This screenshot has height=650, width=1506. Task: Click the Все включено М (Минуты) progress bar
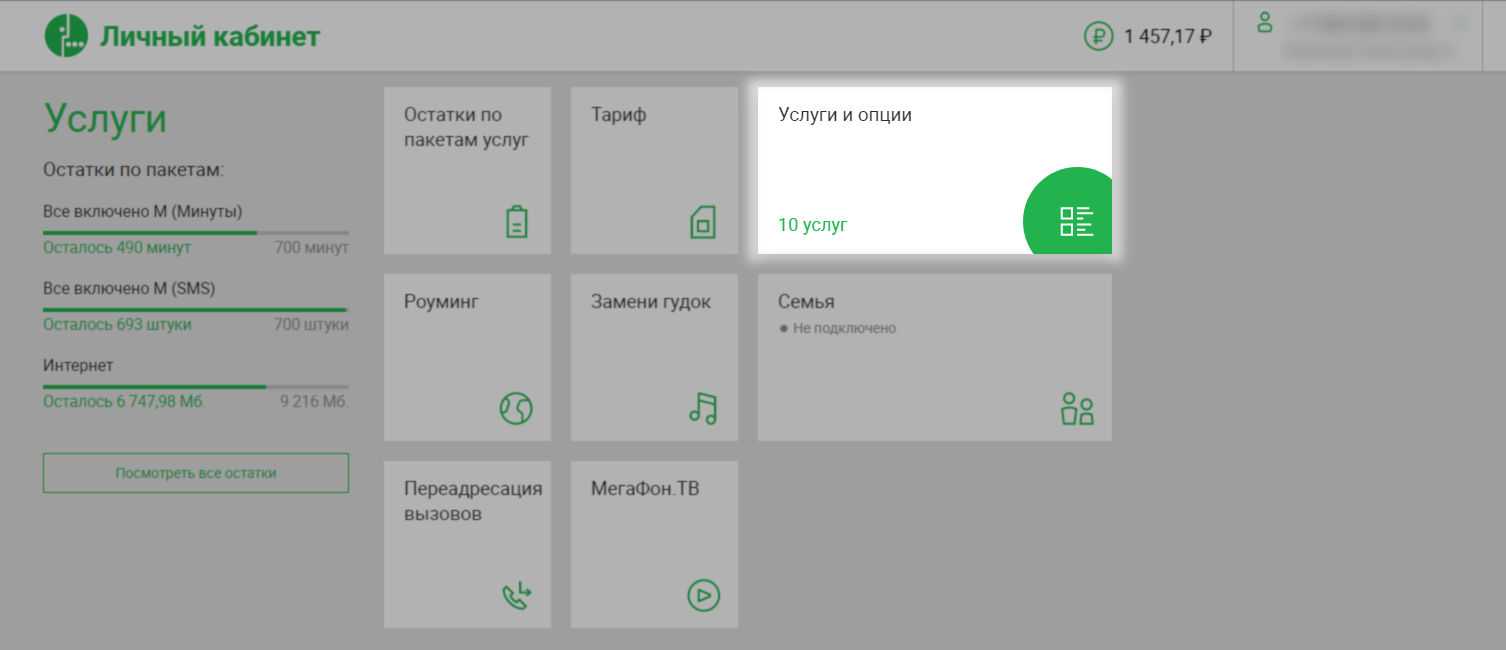[x=195, y=232]
